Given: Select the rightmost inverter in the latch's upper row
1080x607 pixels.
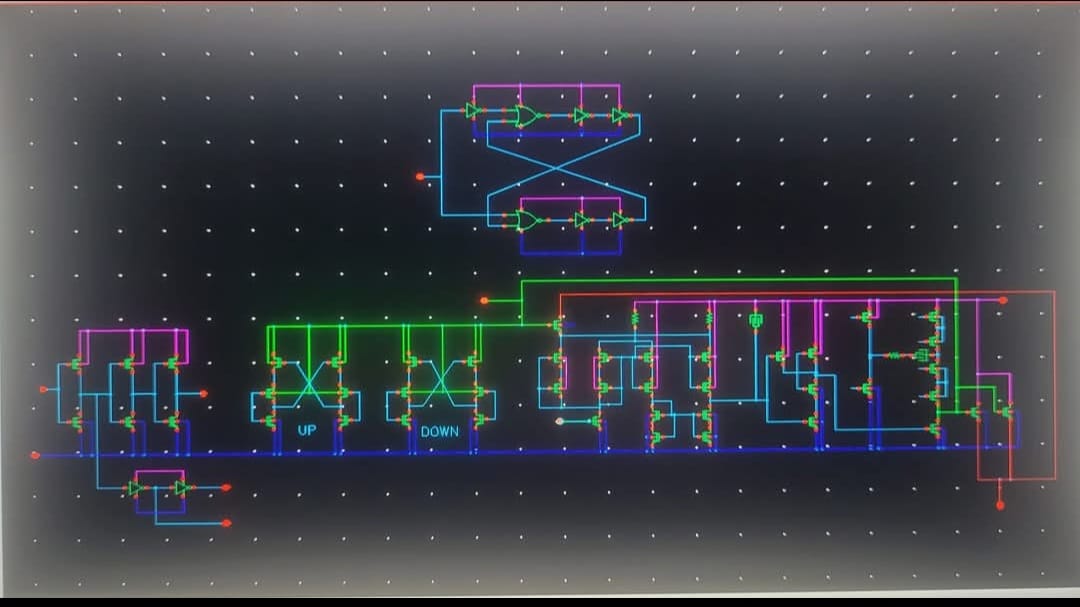Looking at the screenshot, I should point(619,116).
